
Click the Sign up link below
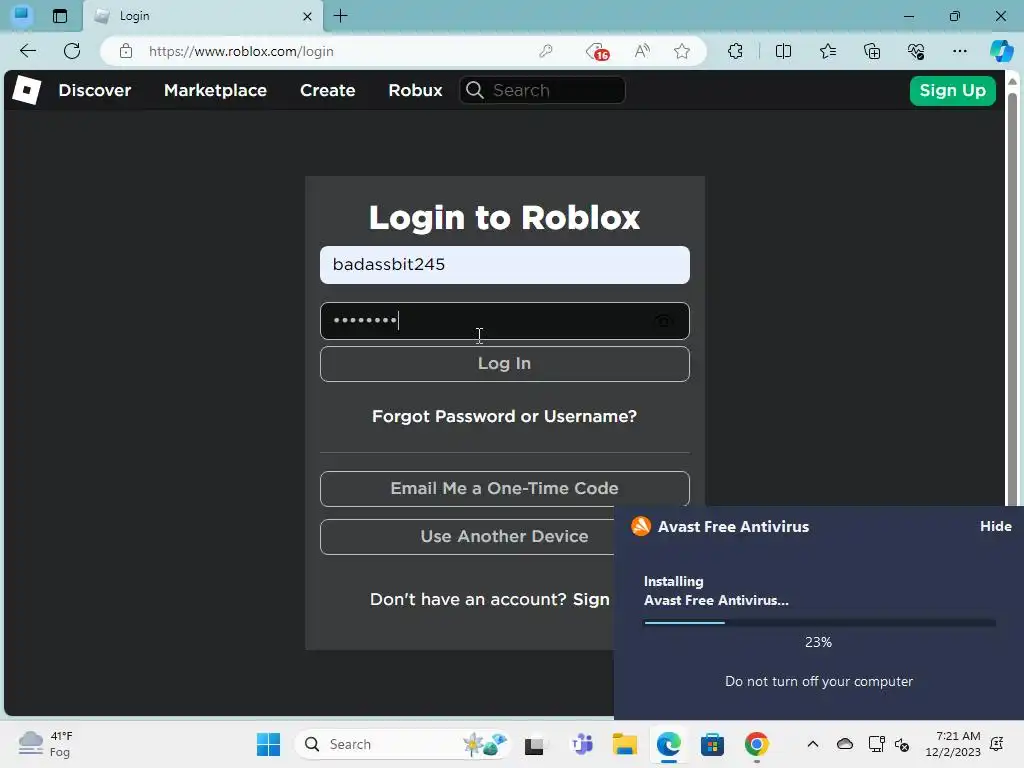coord(591,600)
